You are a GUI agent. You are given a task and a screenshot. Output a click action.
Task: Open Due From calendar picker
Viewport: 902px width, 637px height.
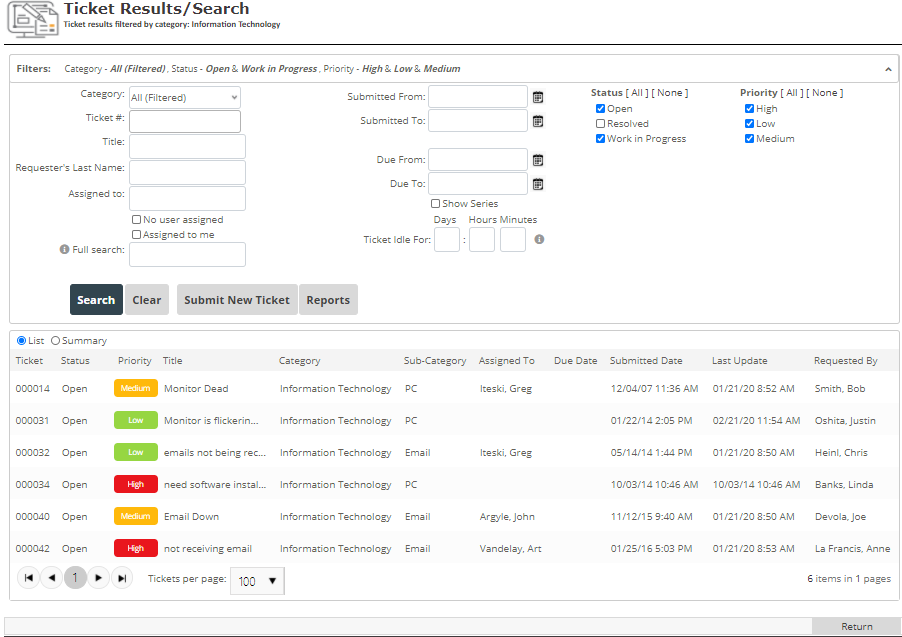pyautogui.click(x=538, y=161)
